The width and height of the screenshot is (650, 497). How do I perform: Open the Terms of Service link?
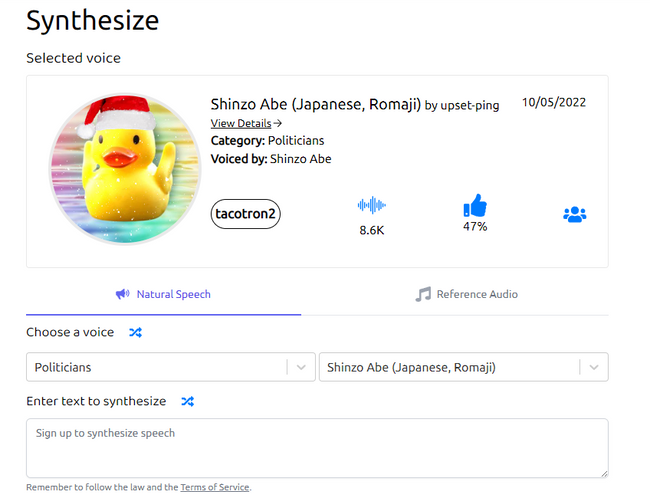coord(215,487)
